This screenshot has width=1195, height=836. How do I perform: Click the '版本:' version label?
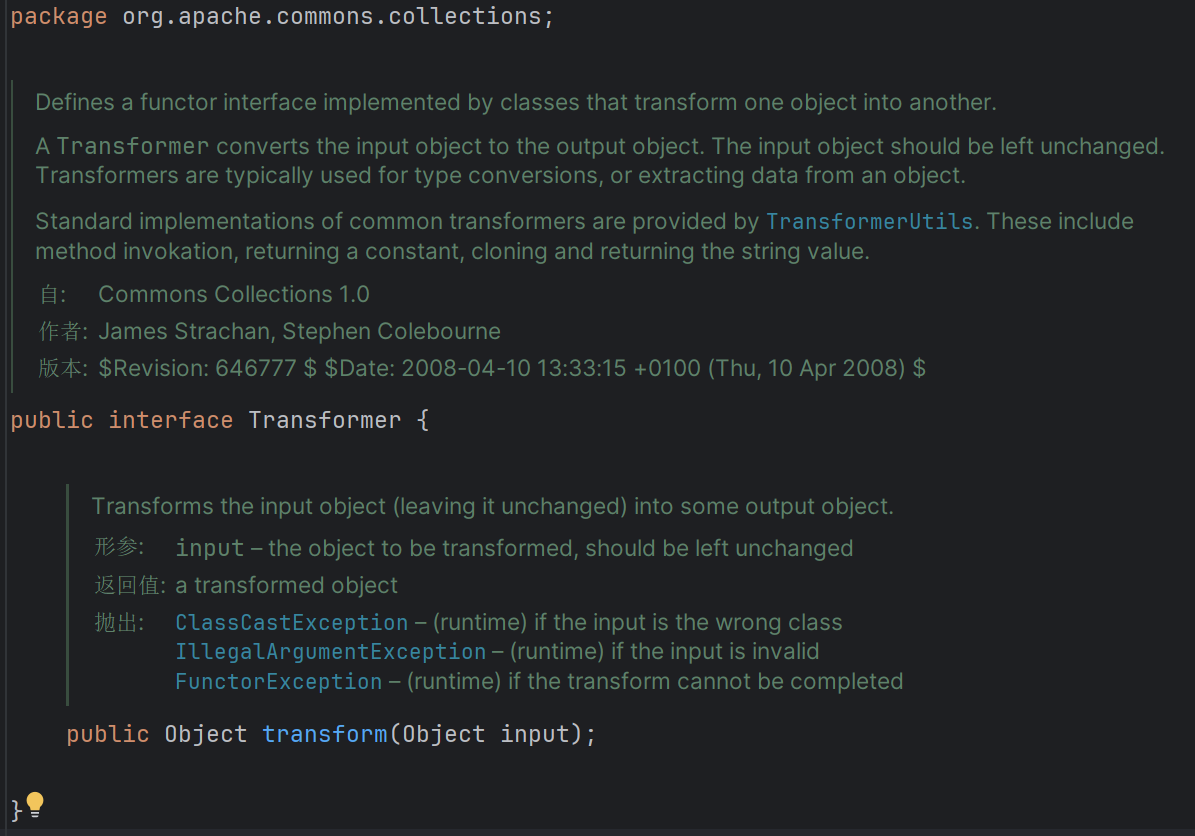tap(64, 368)
